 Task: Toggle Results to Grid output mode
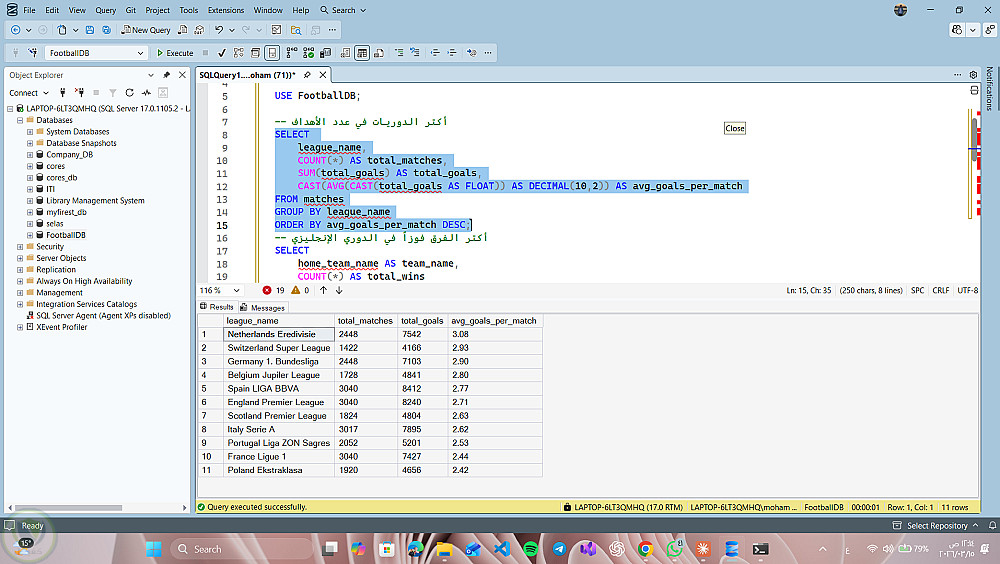point(362,53)
